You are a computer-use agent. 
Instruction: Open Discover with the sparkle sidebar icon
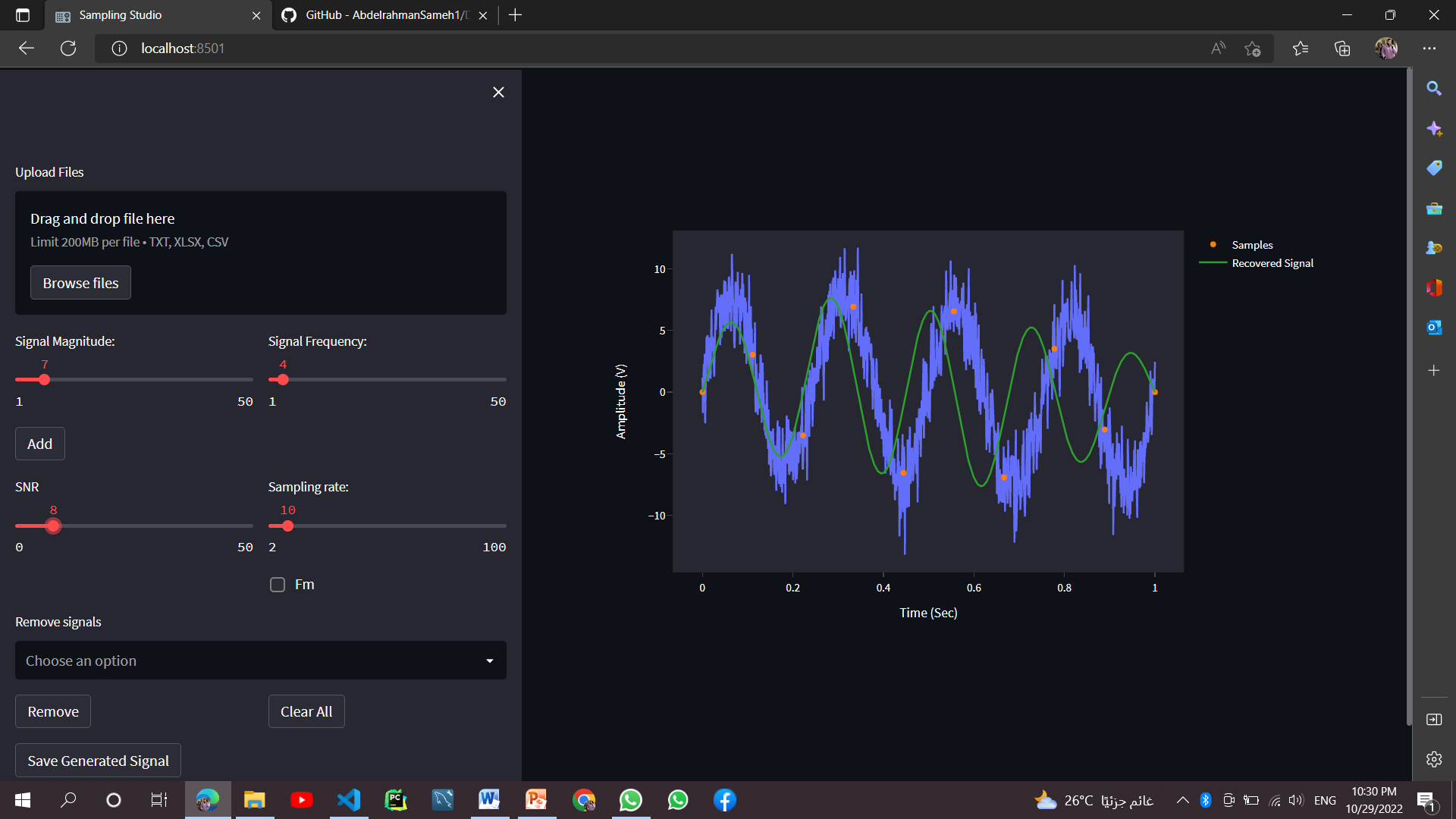[1433, 128]
